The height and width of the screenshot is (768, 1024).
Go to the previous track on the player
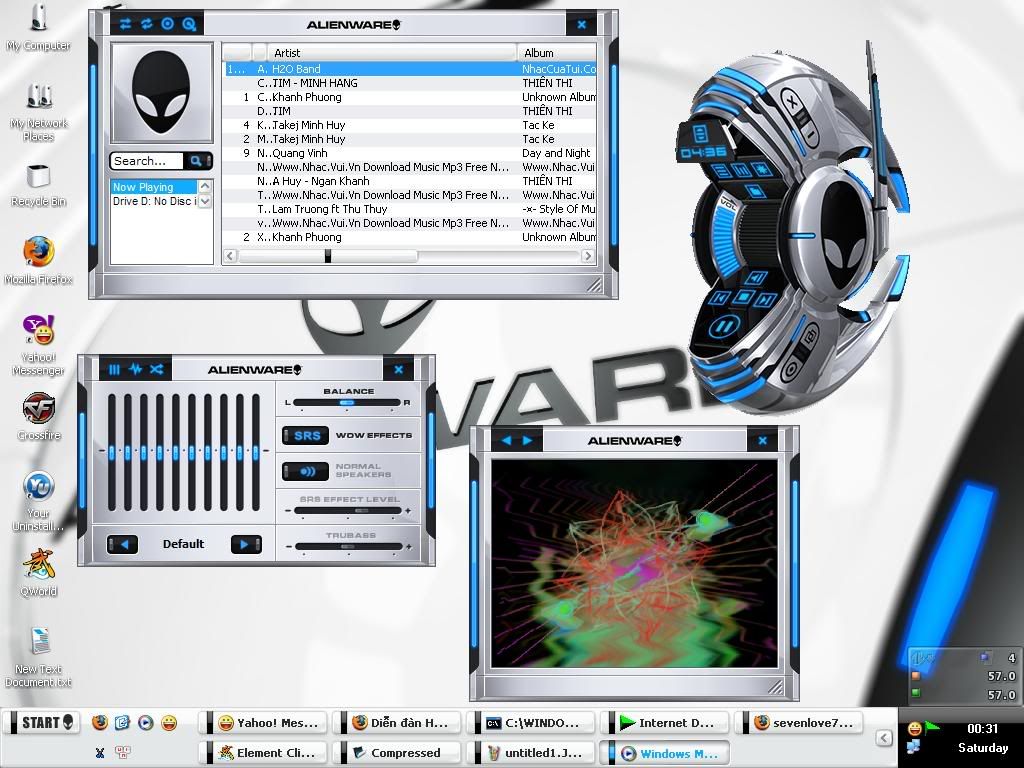[720, 298]
